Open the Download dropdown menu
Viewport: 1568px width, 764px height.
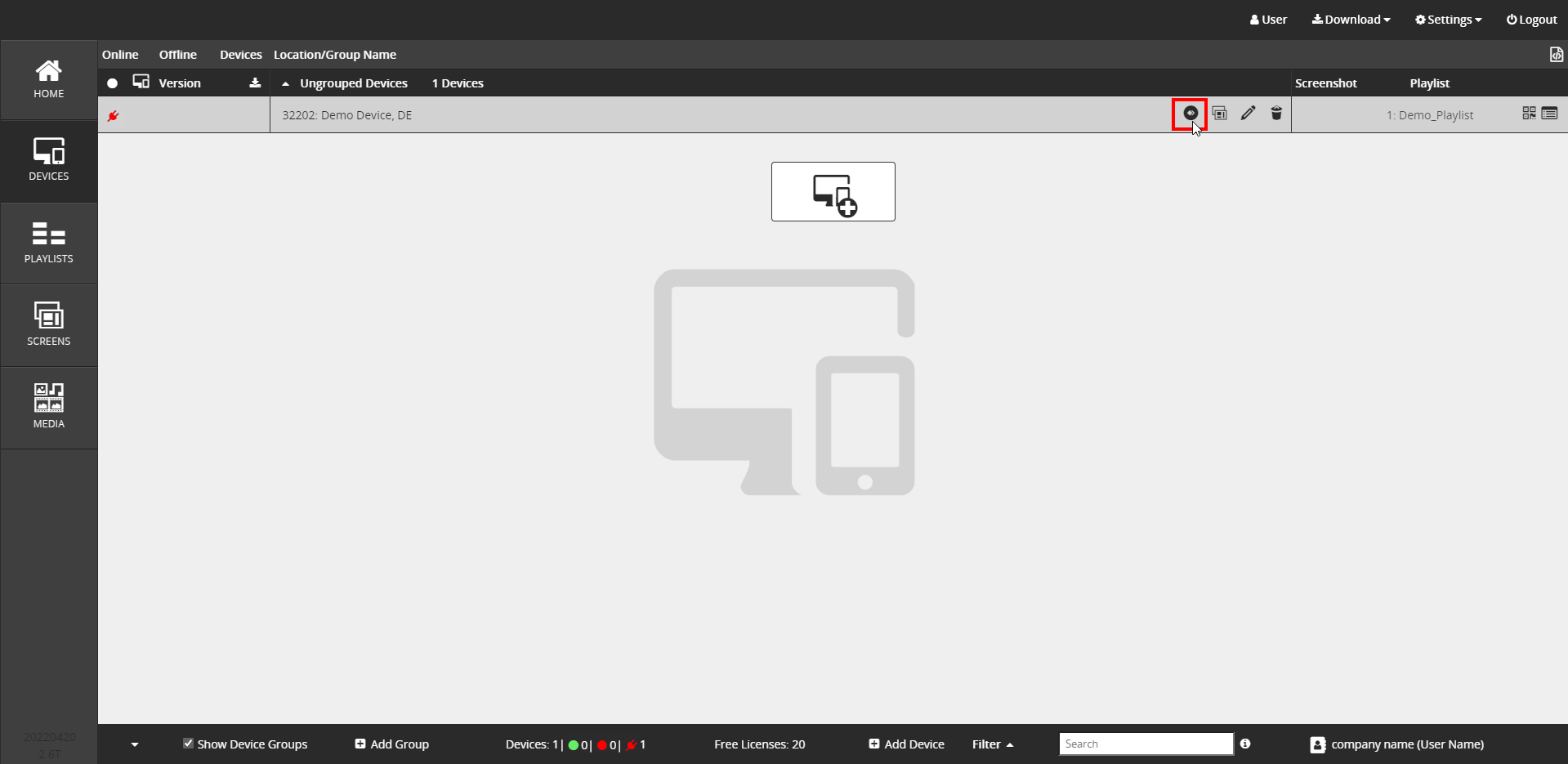1351,20
